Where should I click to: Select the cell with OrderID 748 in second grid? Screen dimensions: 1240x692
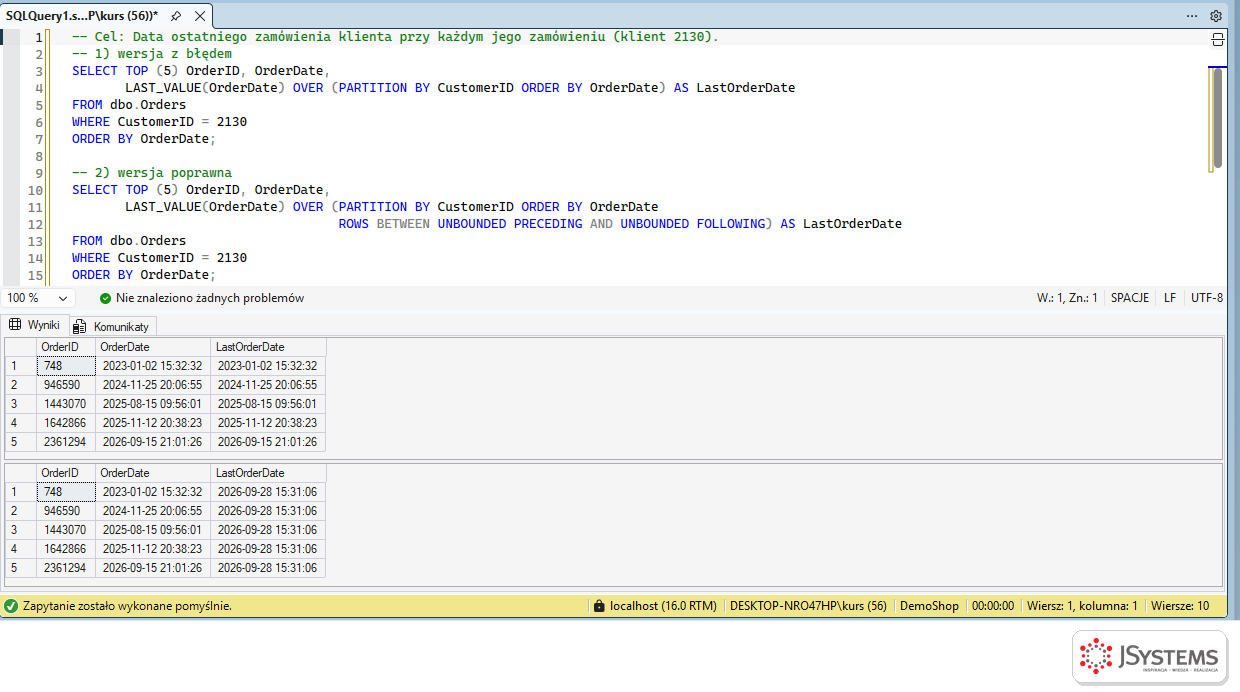[66, 492]
